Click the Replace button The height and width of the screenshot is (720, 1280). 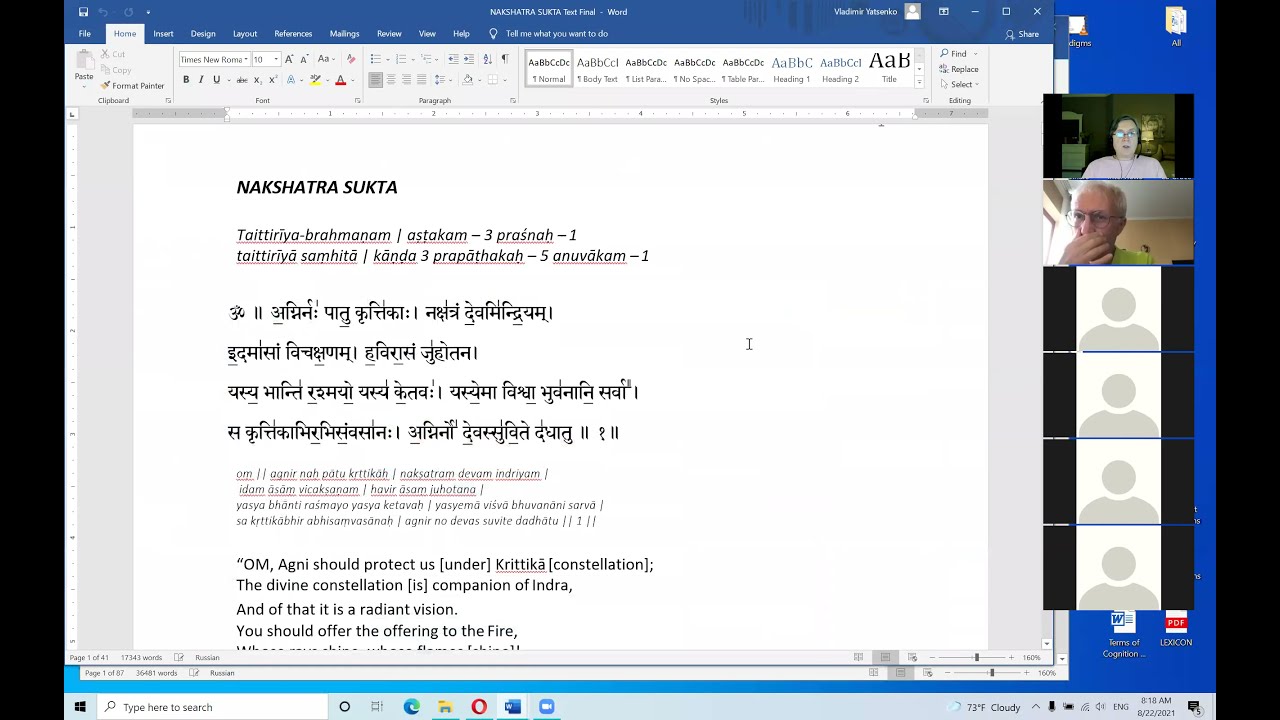pyautogui.click(x=960, y=69)
